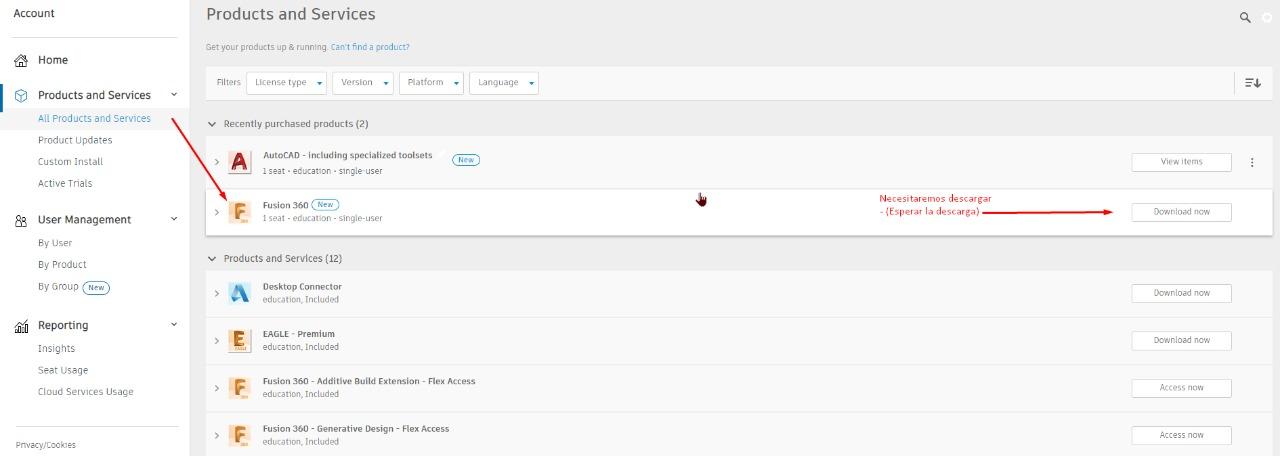Expand the Fusion 360 product row
1280x456 pixels.
(217, 212)
